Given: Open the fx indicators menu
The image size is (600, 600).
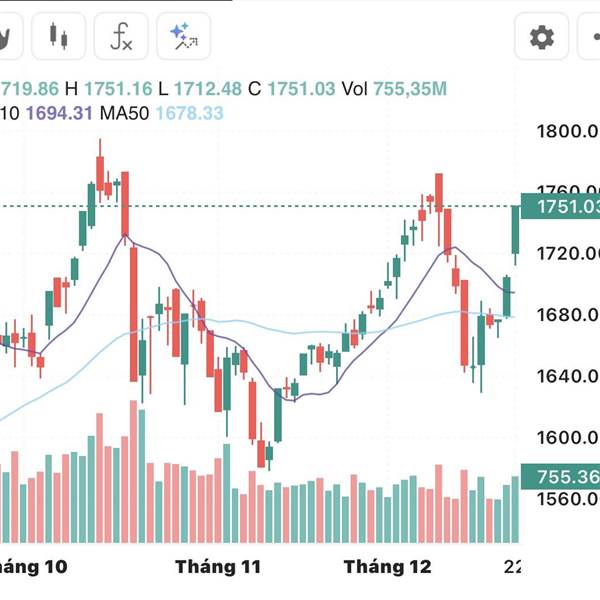Looking at the screenshot, I should coord(121,38).
